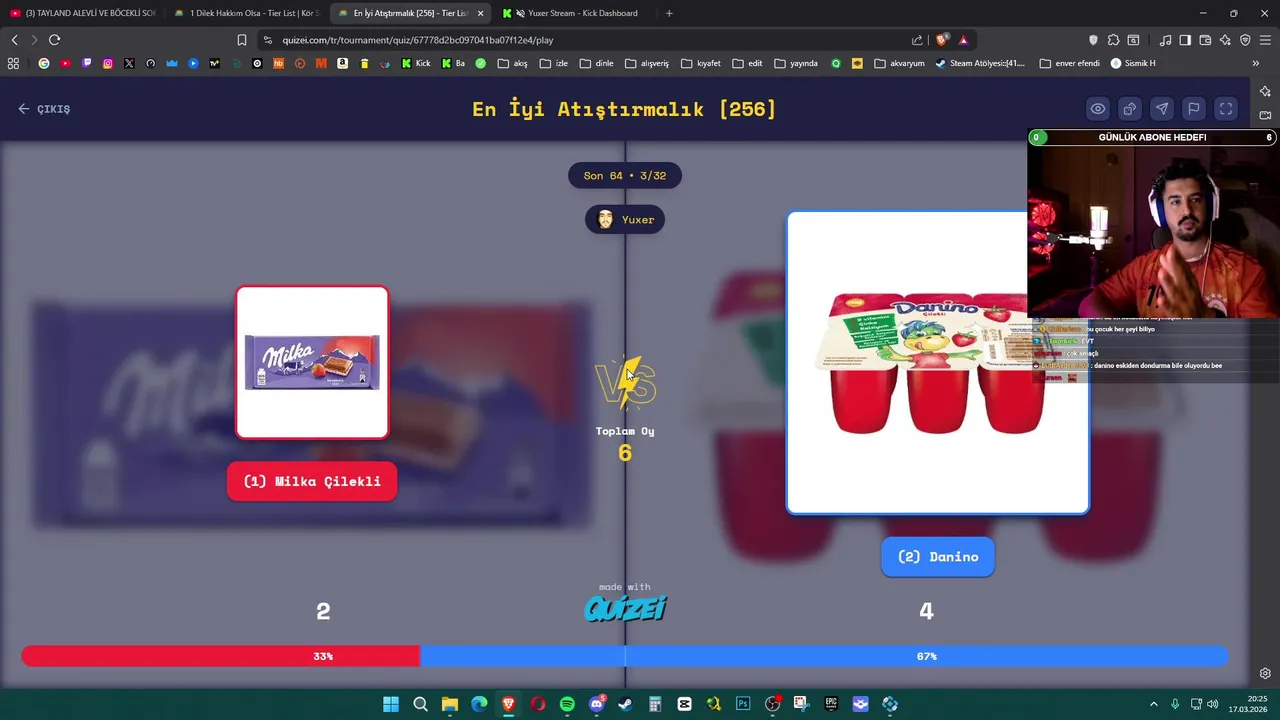
Task: Open Spotify from taskbar
Action: pyautogui.click(x=567, y=704)
